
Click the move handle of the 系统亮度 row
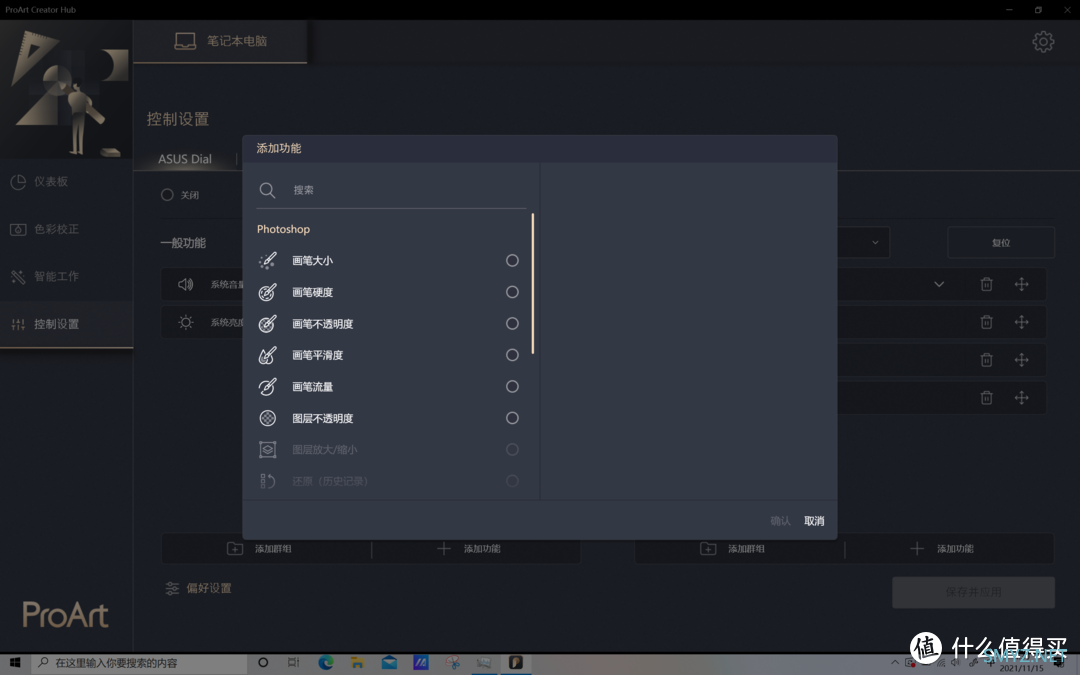(x=1021, y=322)
